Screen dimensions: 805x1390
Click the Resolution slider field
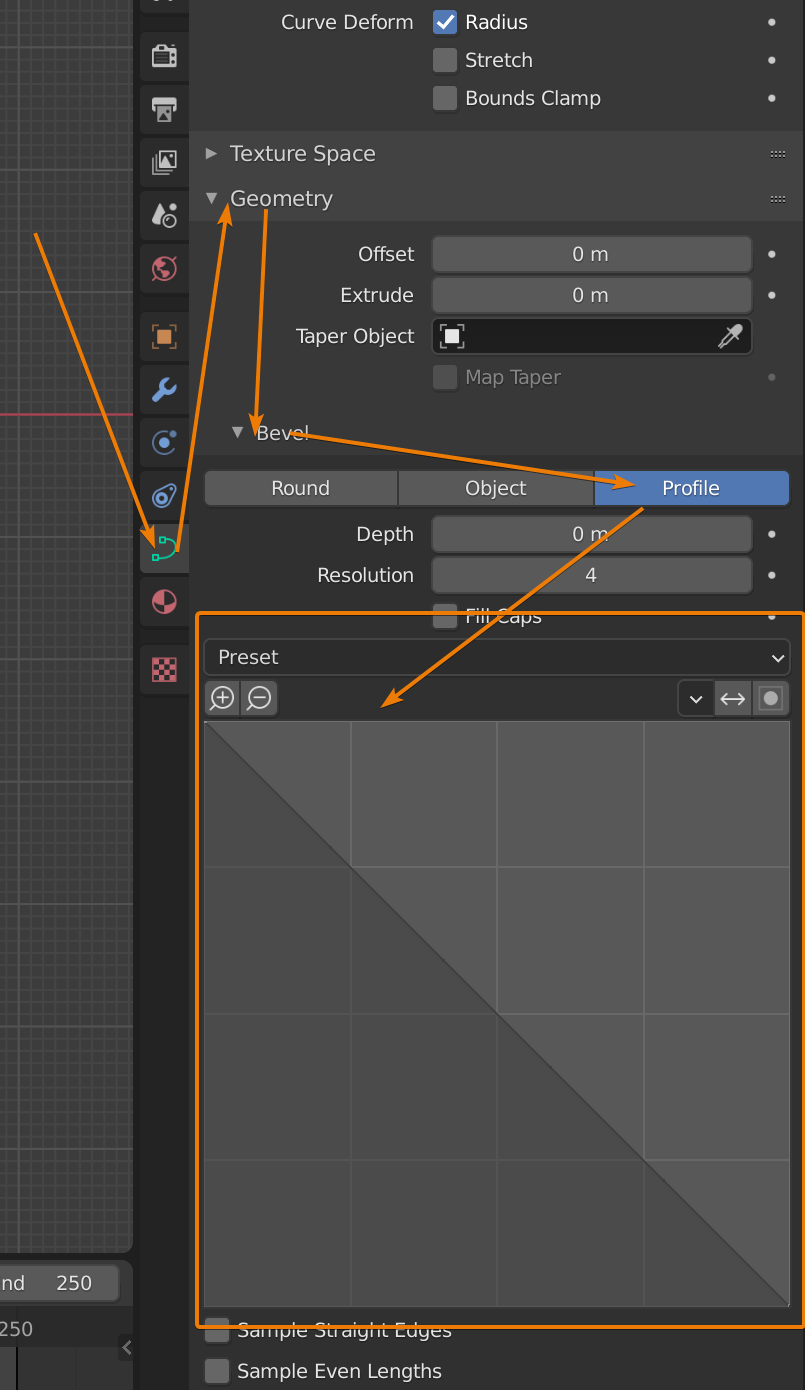click(591, 575)
